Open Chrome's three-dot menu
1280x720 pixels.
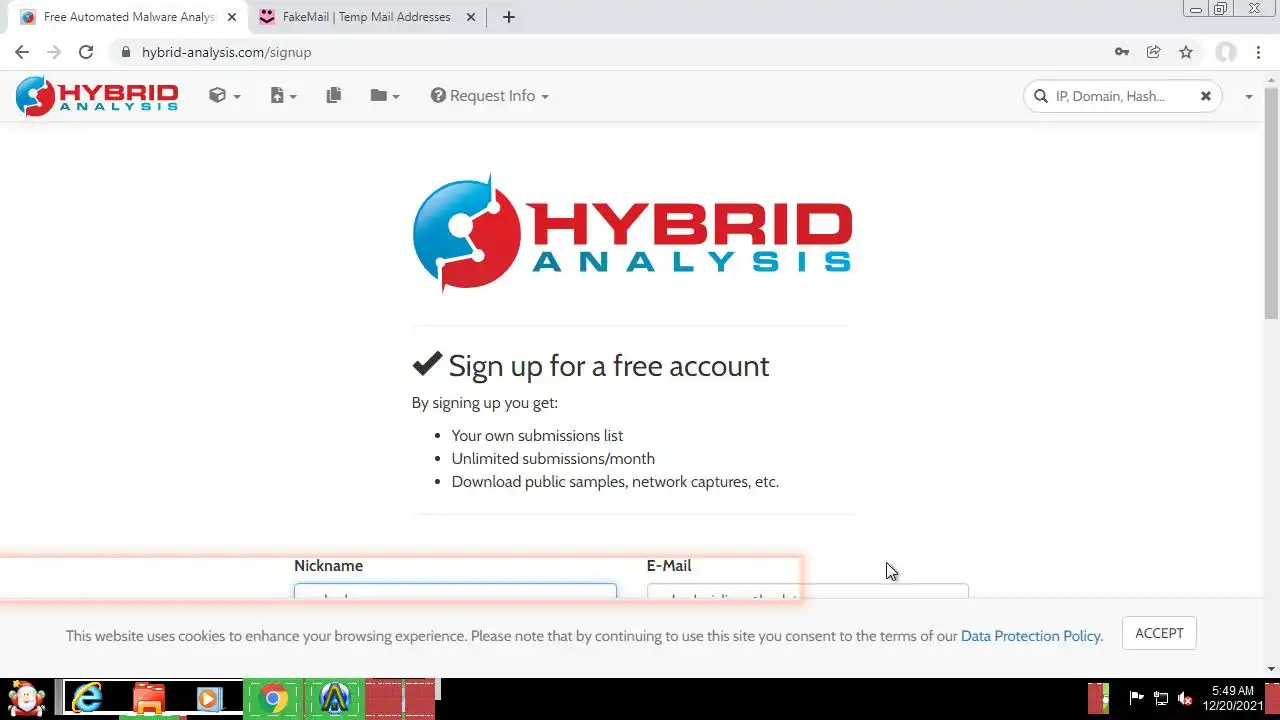(1258, 52)
